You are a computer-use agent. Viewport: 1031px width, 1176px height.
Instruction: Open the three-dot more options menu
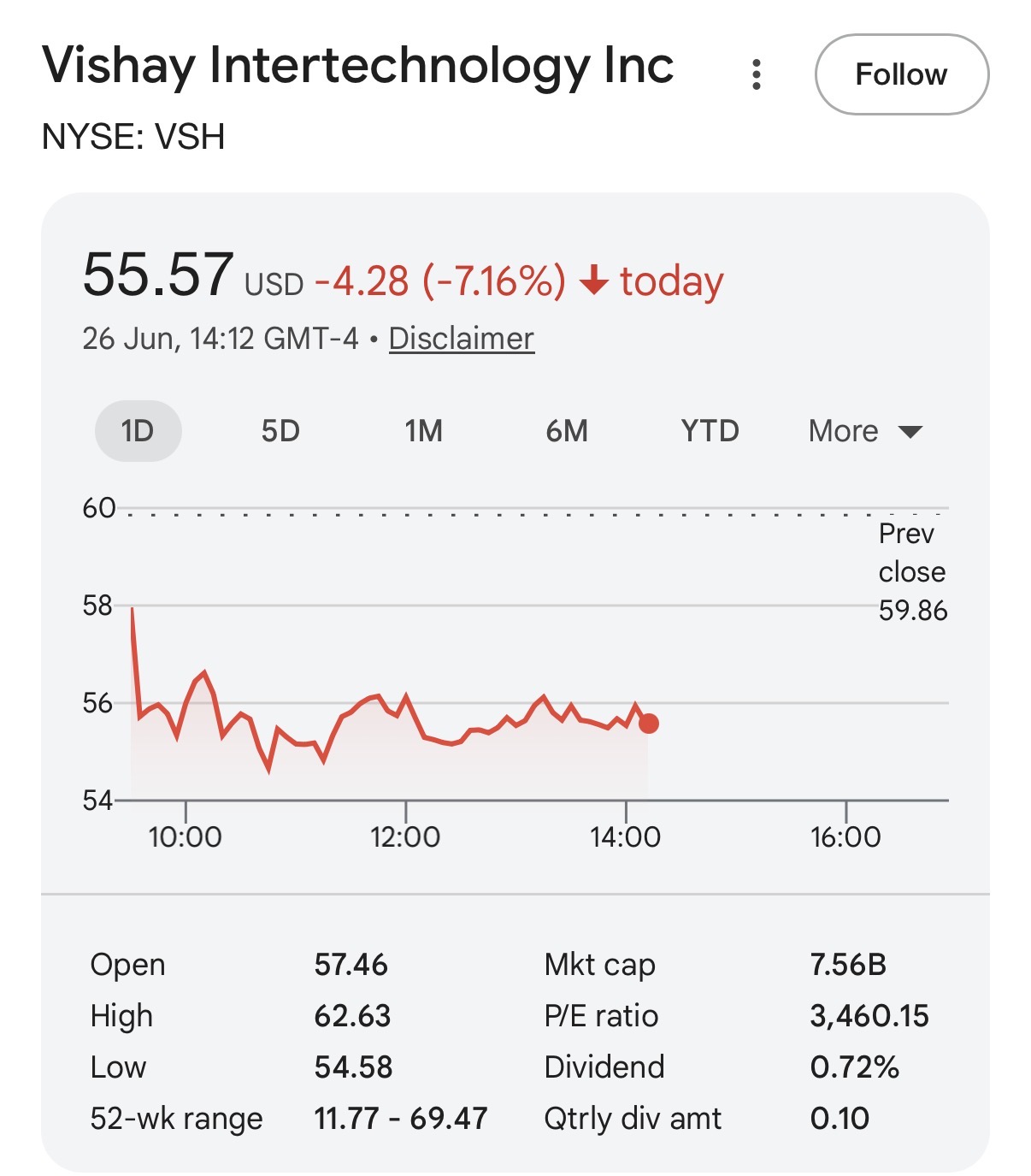756,74
